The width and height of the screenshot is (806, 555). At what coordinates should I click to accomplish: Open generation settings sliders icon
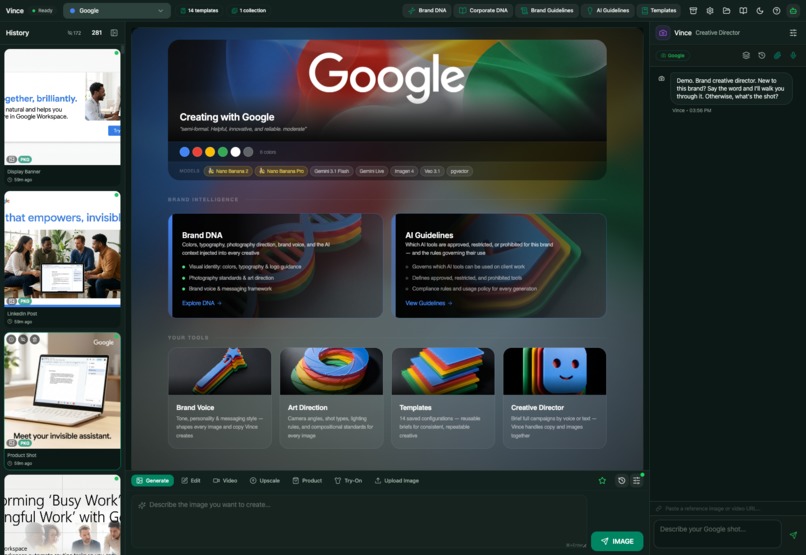[636, 480]
